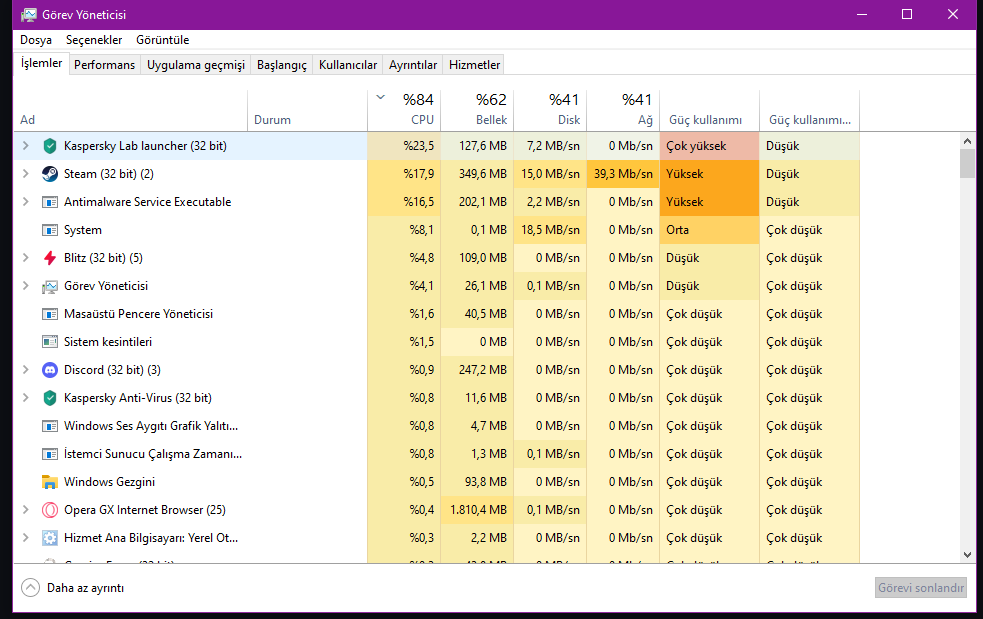
Task: Click the Kaspersky Anti-Virus shield icon
Action: tap(50, 398)
